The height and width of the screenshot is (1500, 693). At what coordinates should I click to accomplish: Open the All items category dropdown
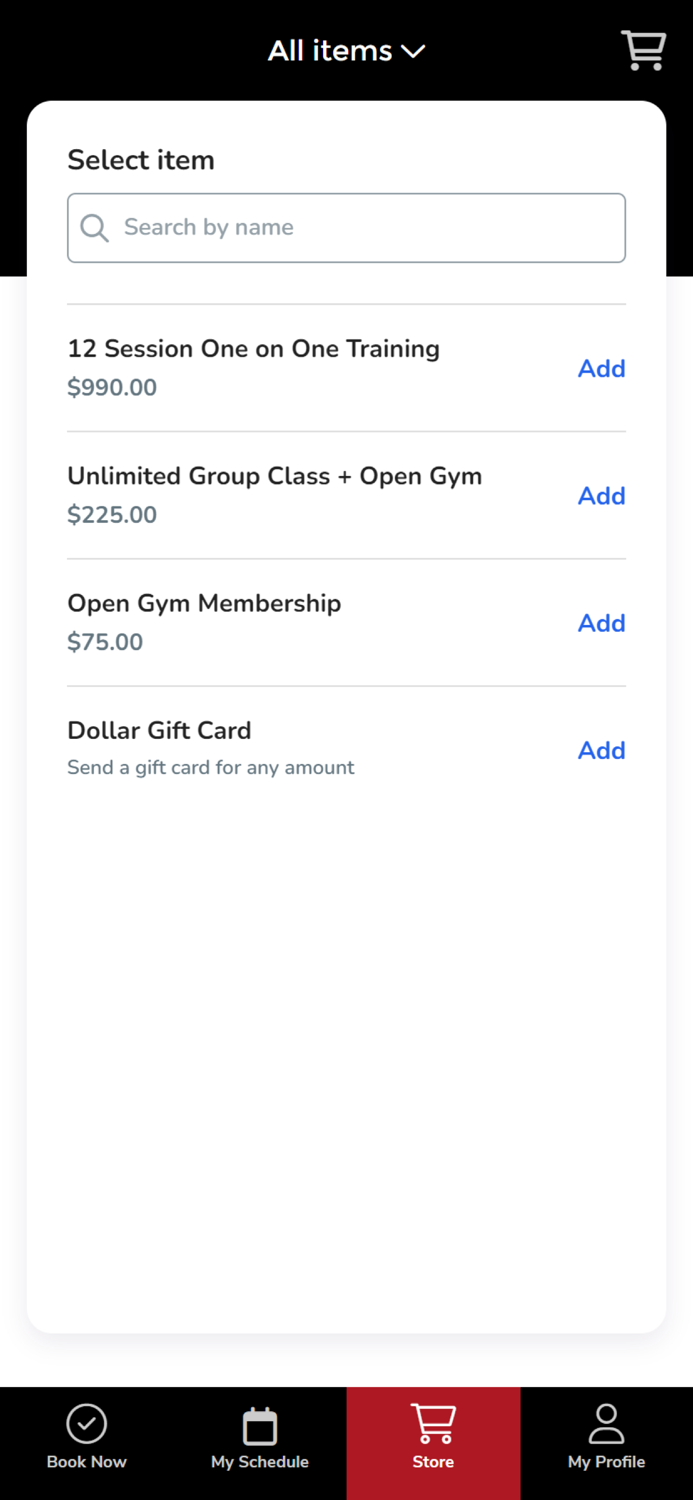click(x=346, y=50)
